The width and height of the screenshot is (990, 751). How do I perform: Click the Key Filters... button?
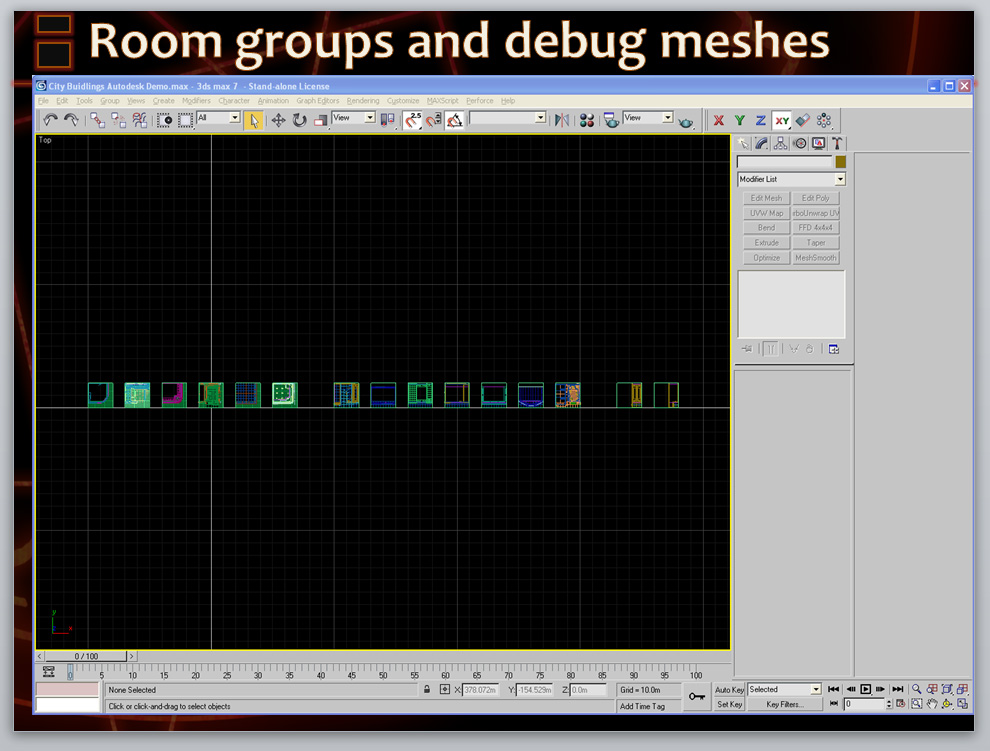[x=785, y=705]
